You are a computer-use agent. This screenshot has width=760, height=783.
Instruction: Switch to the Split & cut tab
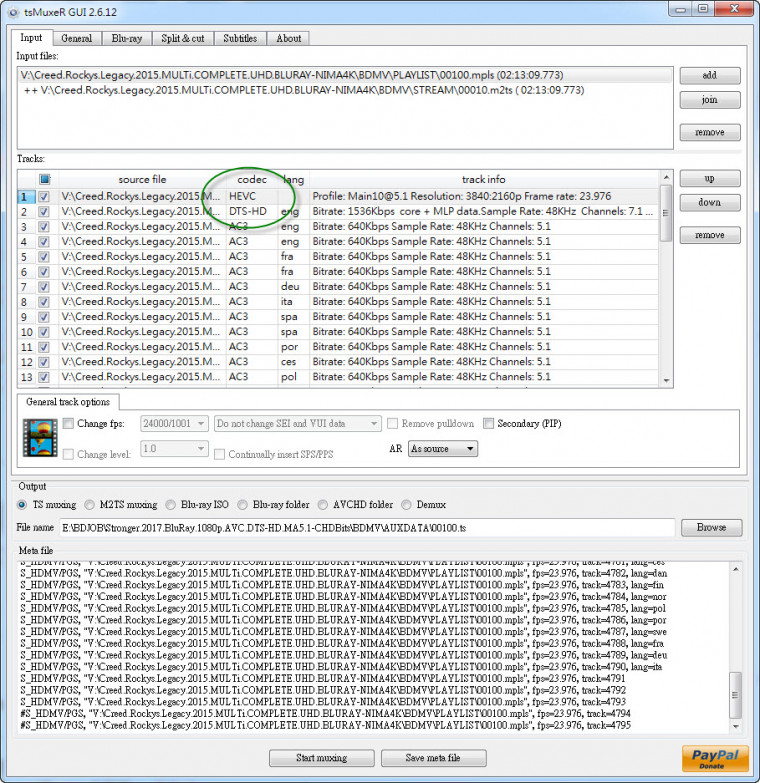(x=183, y=38)
